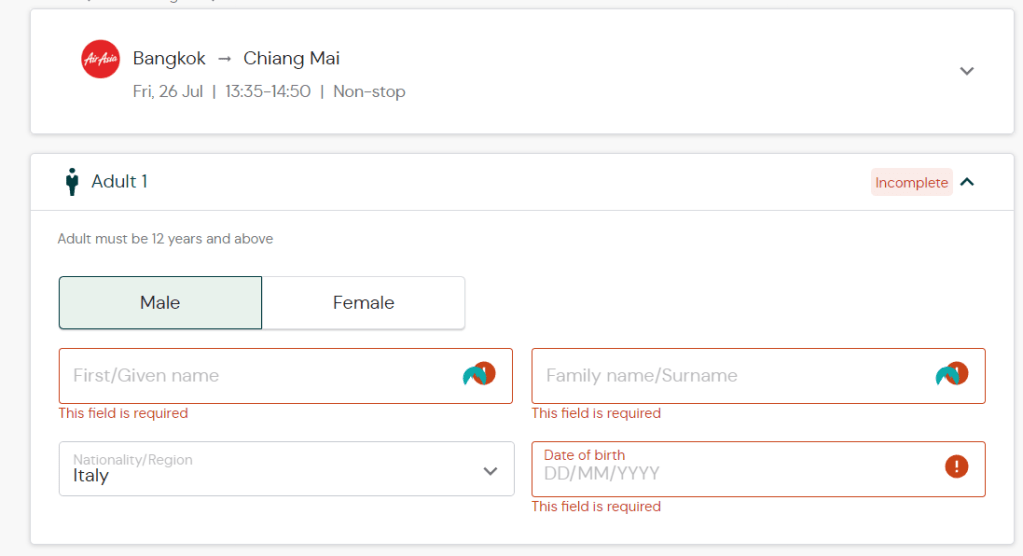The image size is (1023, 556).
Task: Click the Incomplete status badge
Action: (x=911, y=182)
